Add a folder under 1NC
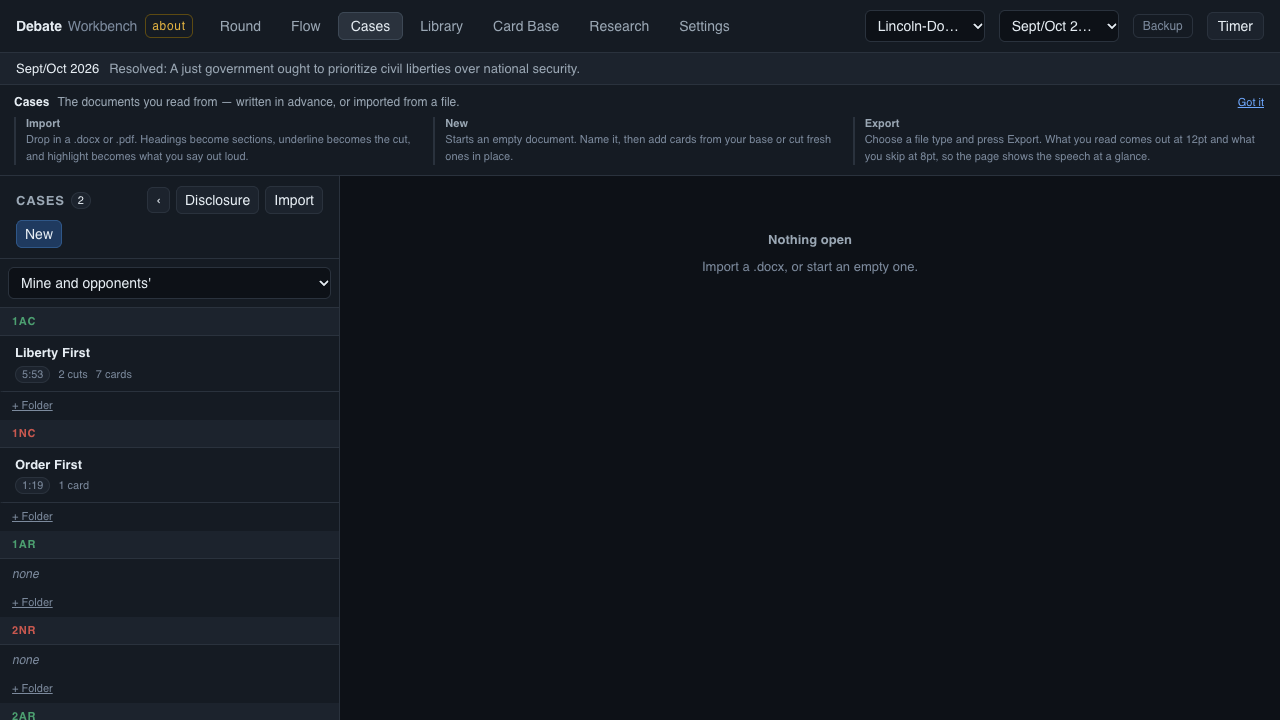Viewport: 1280px width, 720px height. point(32,516)
